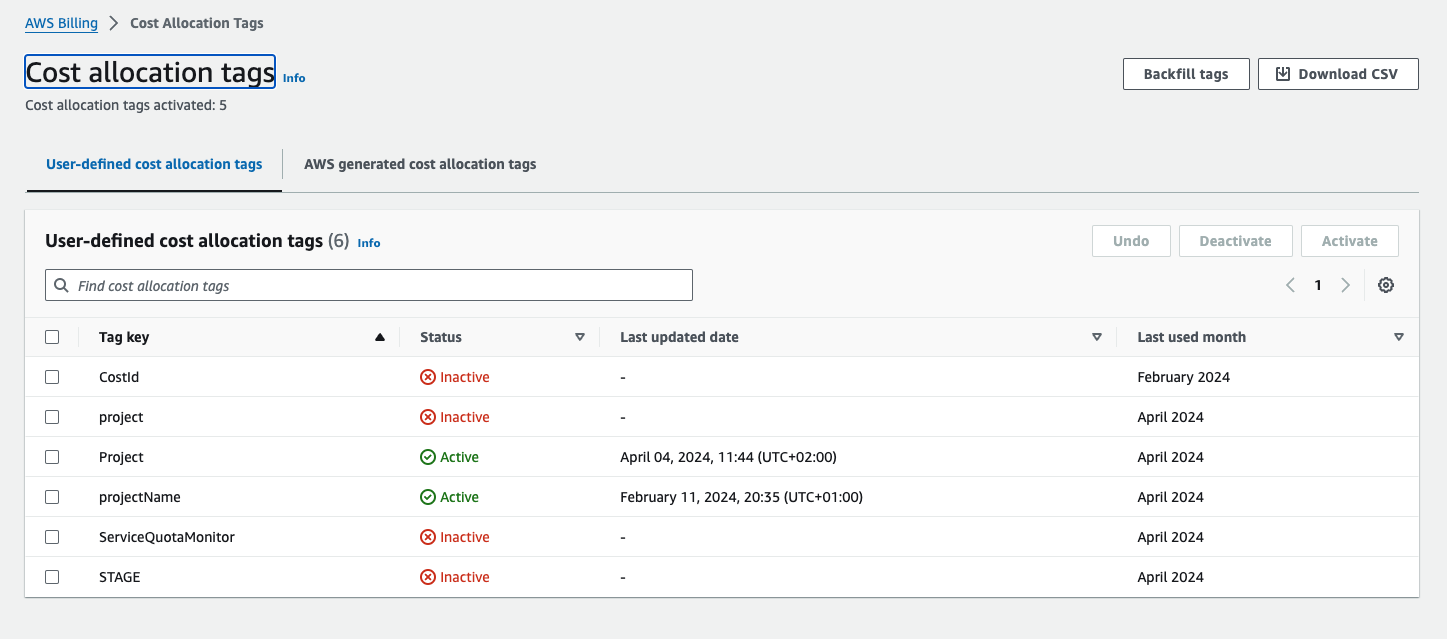Click the STAGE tag key
The height and width of the screenshot is (639, 1447).
click(x=120, y=577)
